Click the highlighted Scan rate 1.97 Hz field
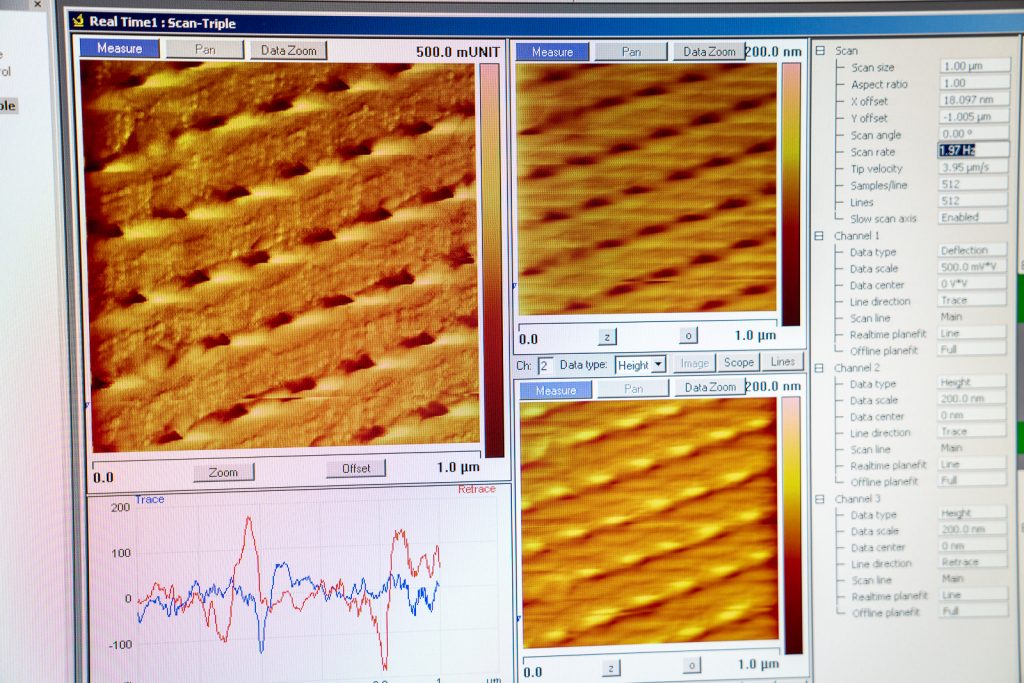 coord(973,150)
